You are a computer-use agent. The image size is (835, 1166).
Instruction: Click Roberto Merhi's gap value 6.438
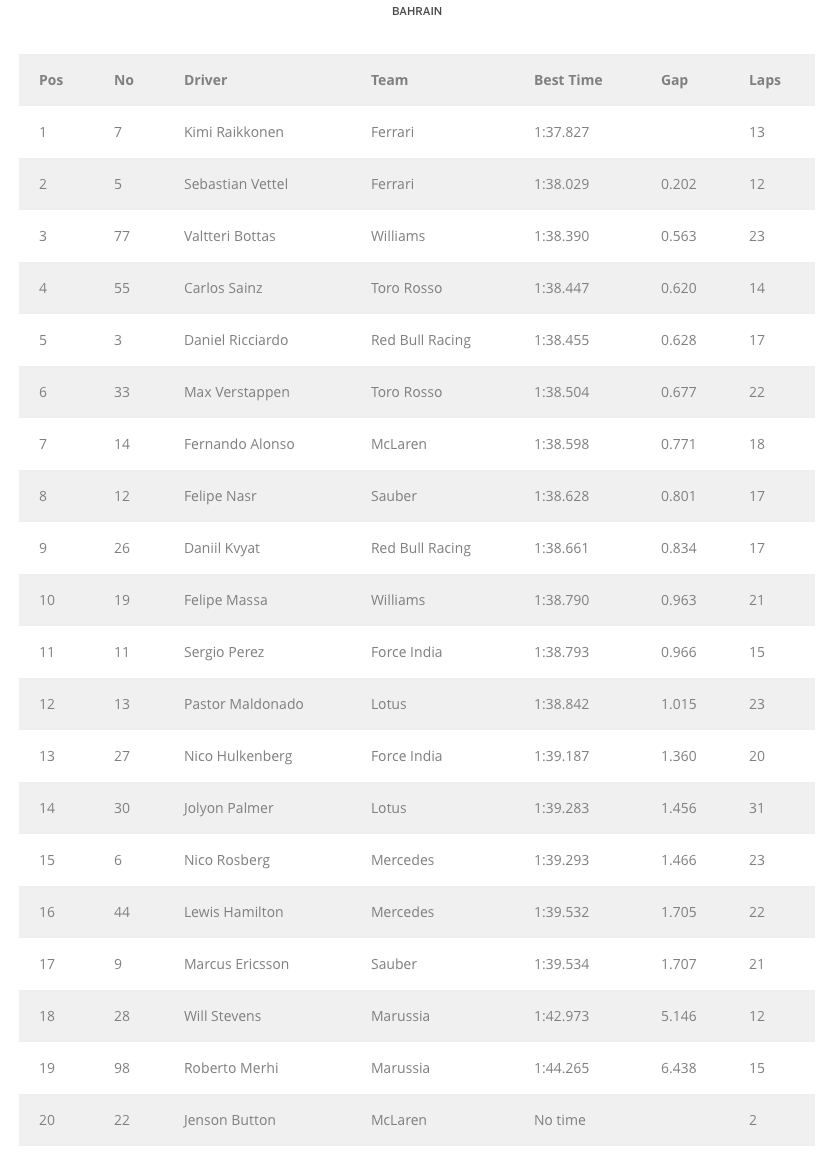tap(678, 1068)
